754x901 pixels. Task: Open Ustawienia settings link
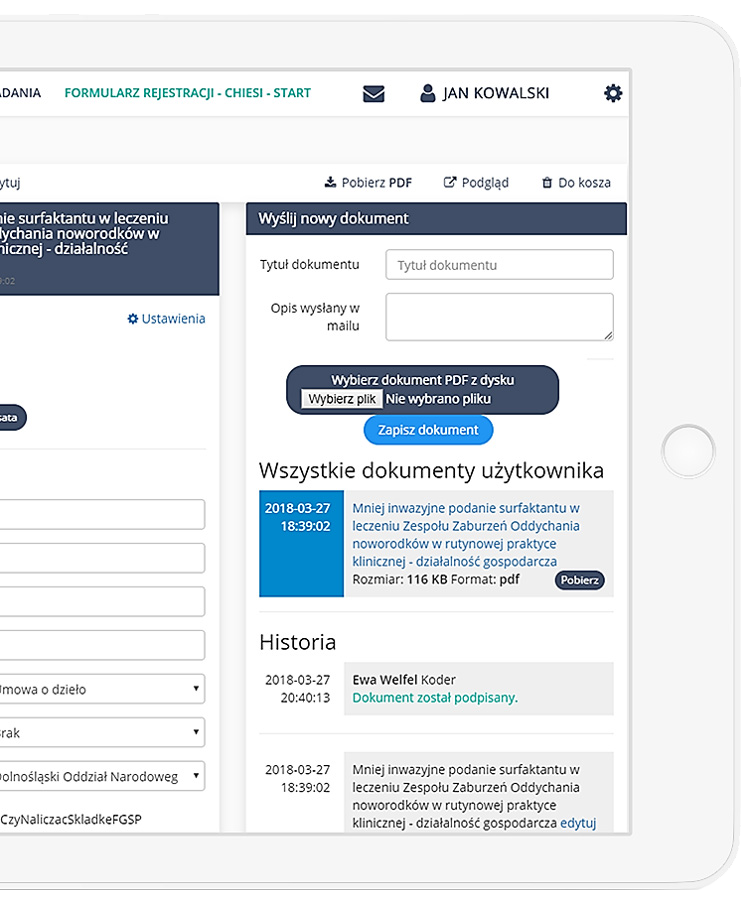click(x=166, y=319)
